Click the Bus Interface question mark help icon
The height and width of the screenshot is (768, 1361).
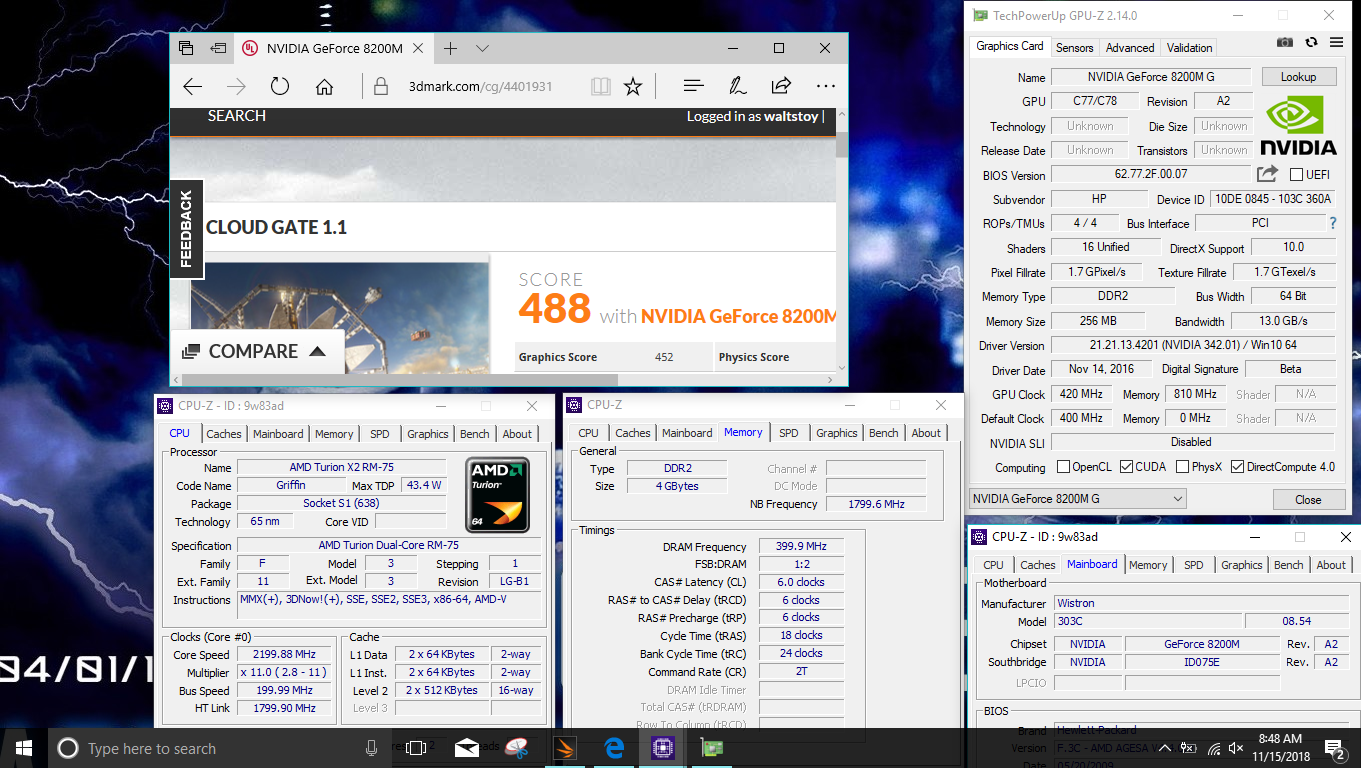click(x=1332, y=223)
